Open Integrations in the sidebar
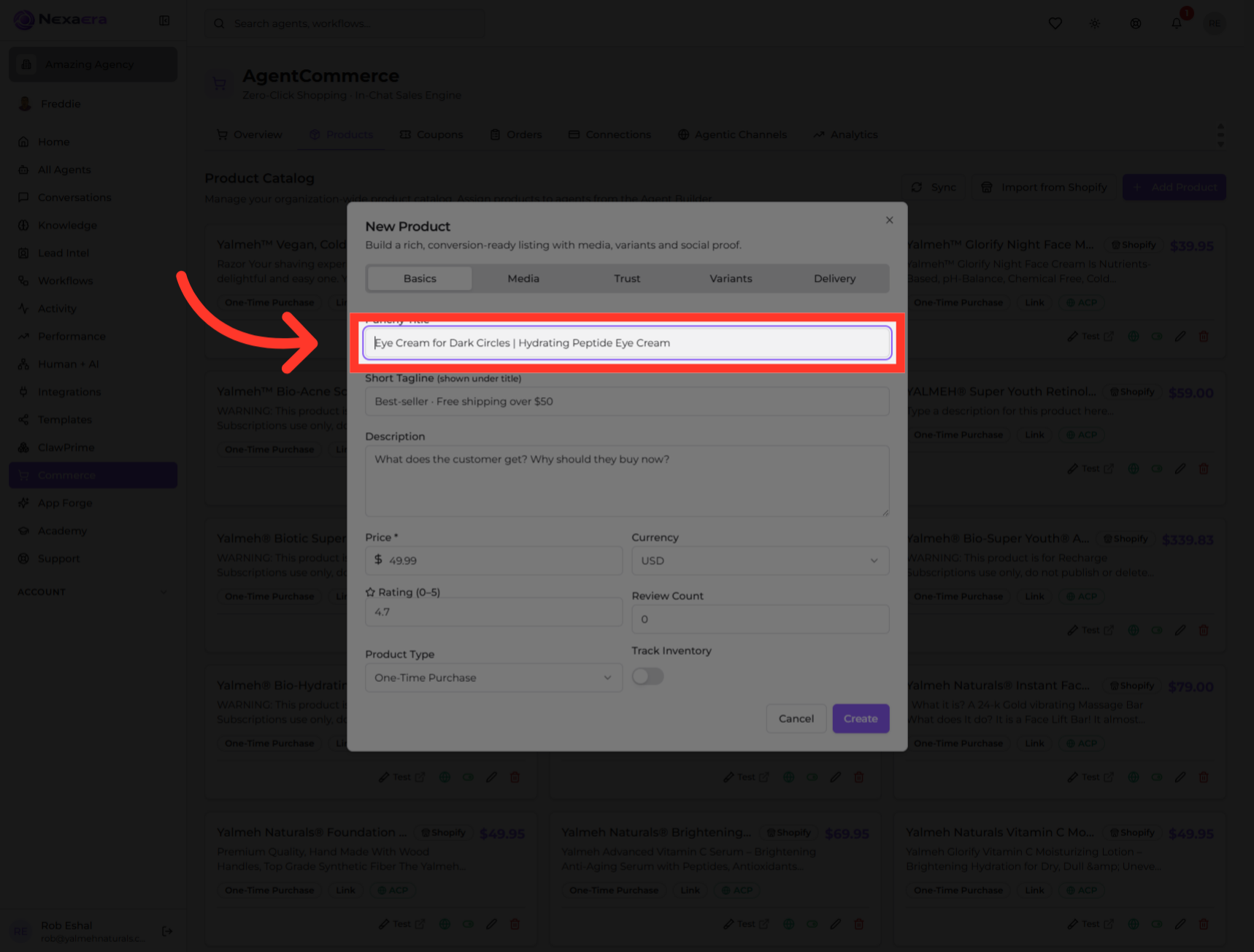The width and height of the screenshot is (1254, 952). 93,392
